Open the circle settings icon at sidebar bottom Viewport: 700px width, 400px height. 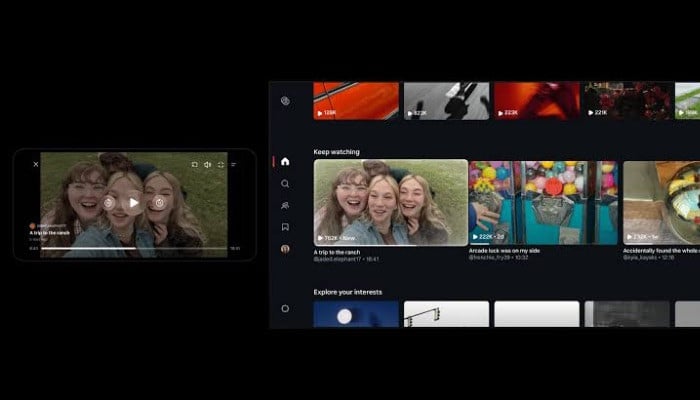coord(285,308)
